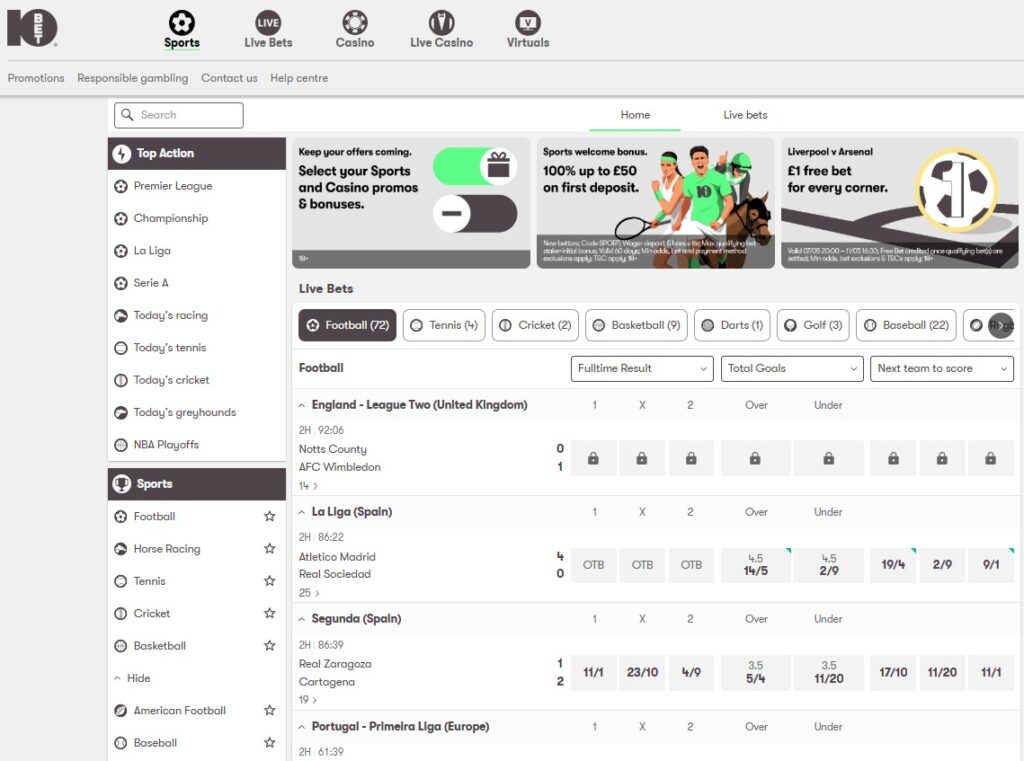Click the search magnifier icon

127,114
